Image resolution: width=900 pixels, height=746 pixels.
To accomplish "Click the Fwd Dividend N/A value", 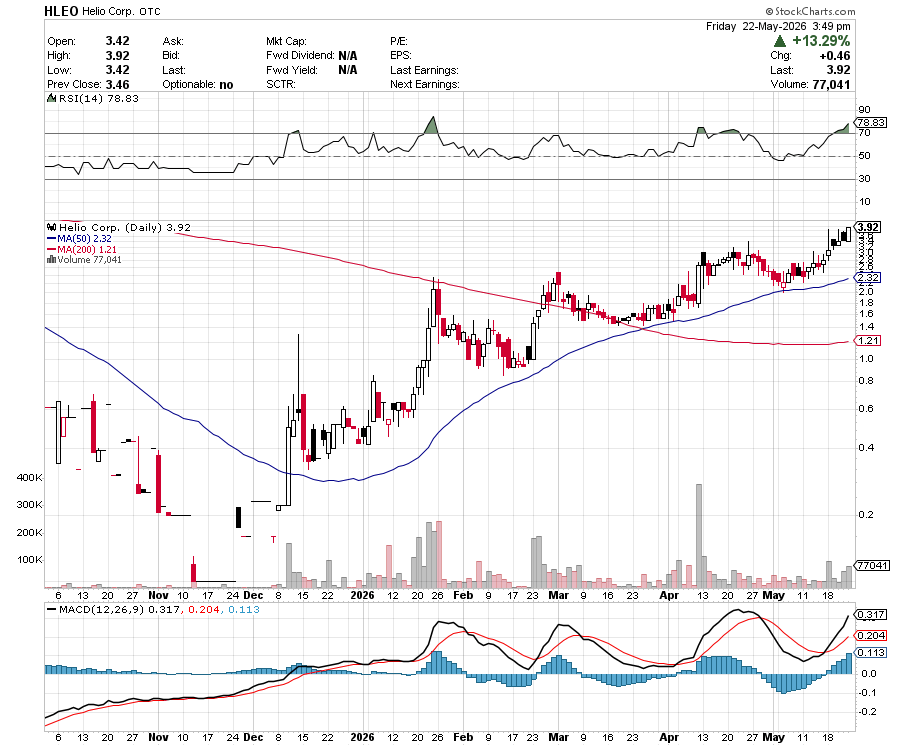I will pos(347,56).
